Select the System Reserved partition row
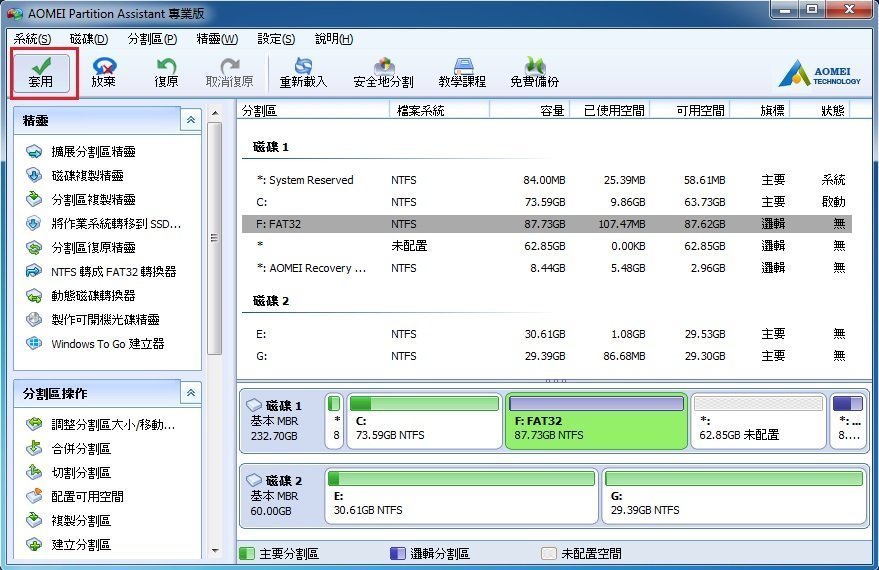Viewport: 879px width, 570px height. 547,180
